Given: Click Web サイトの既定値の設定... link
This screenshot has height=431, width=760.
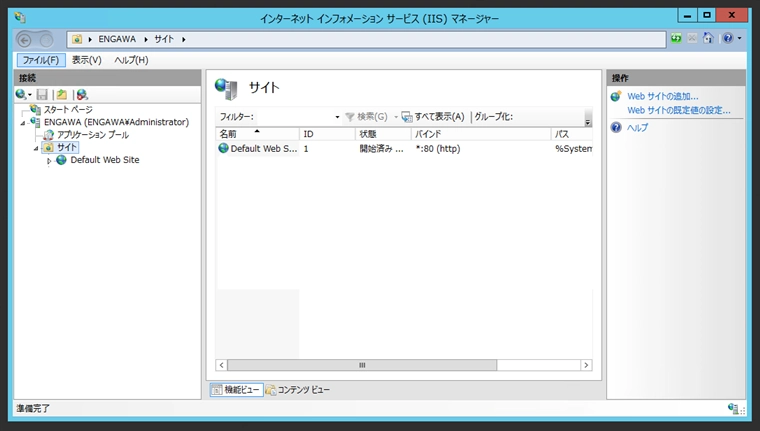Looking at the screenshot, I should click(x=679, y=111).
